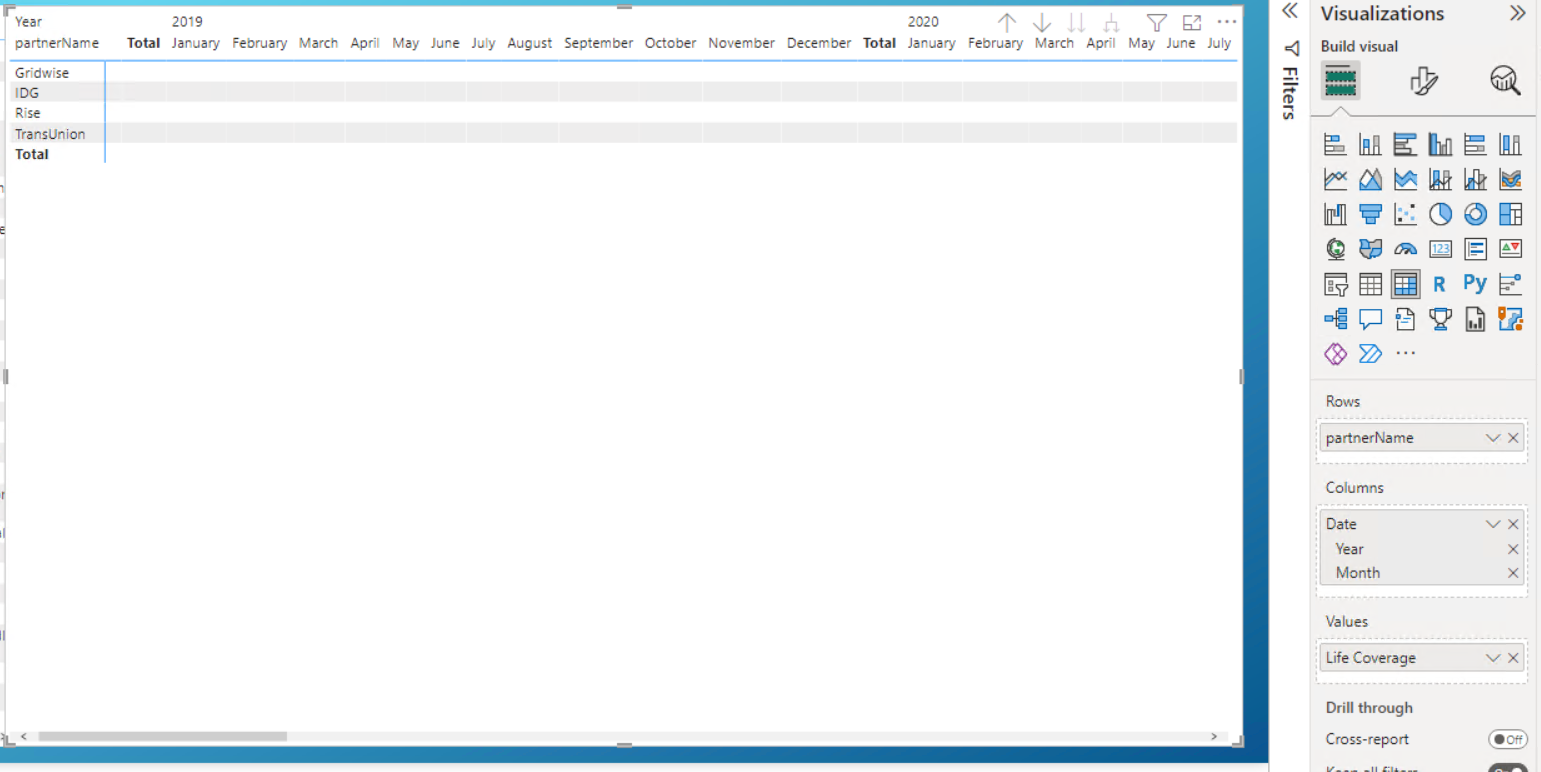
Task: Open the Life Coverage field dropdown
Action: point(1493,658)
